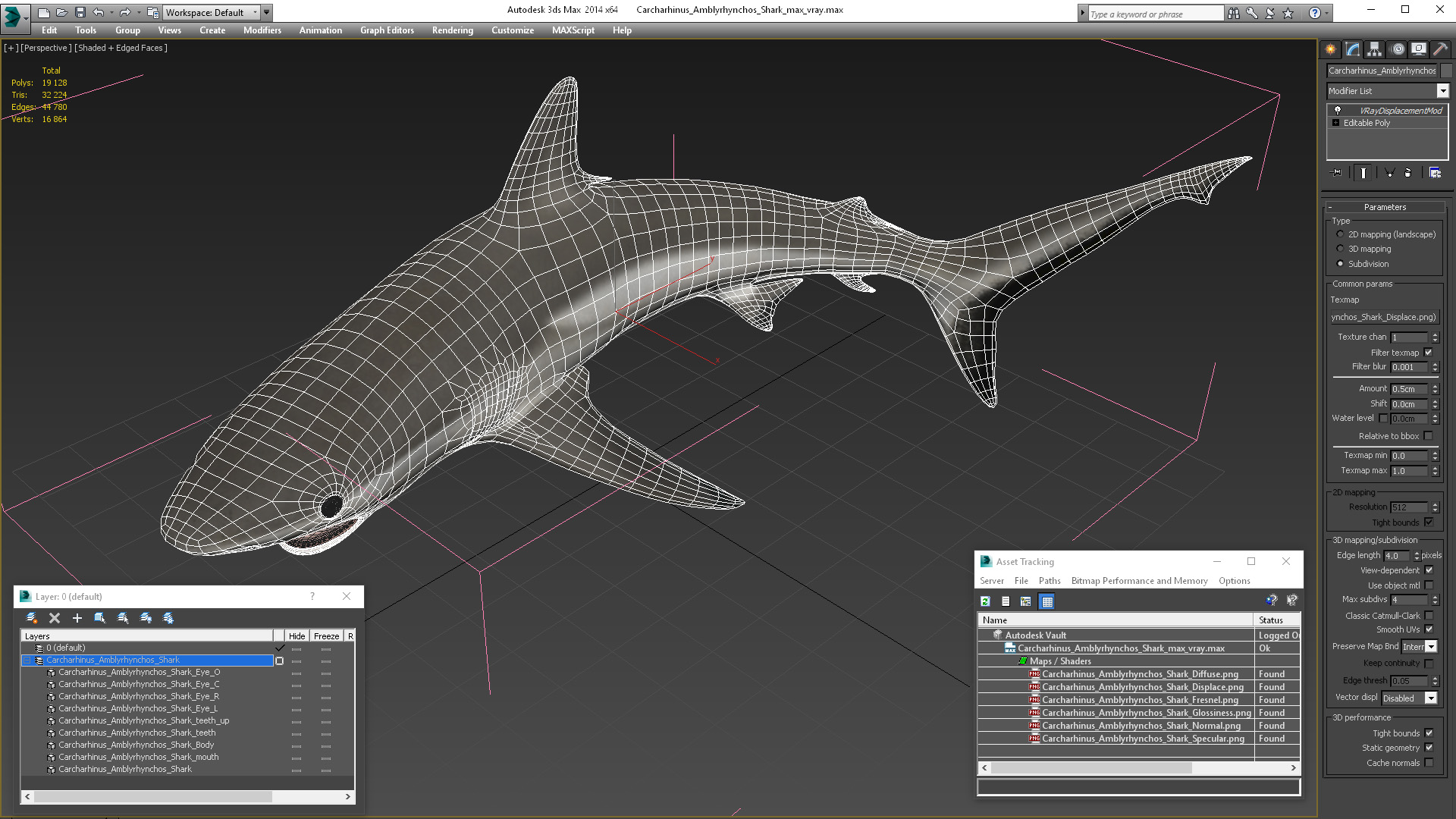
Task: Open the Graph Editors menu
Action: coord(387,30)
